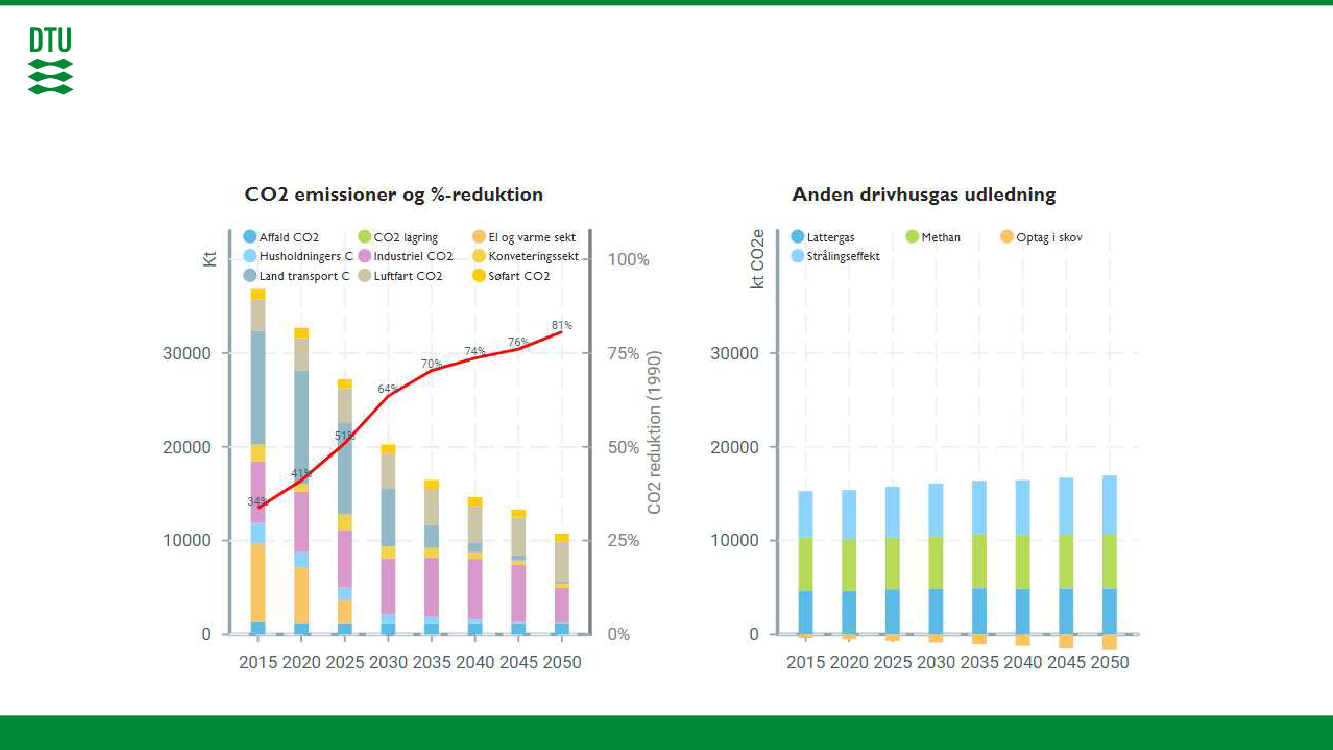Click the 2035 bar in greenhouse gas chart
Screen dimensions: 1333x750
[979, 562]
